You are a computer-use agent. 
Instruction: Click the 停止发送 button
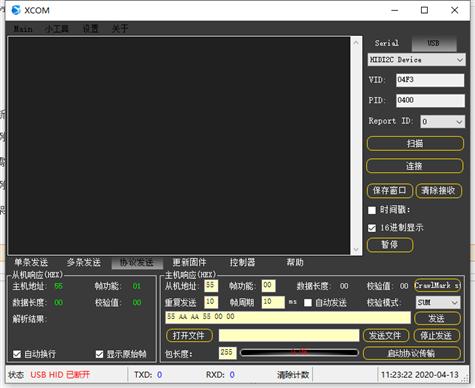(x=437, y=335)
